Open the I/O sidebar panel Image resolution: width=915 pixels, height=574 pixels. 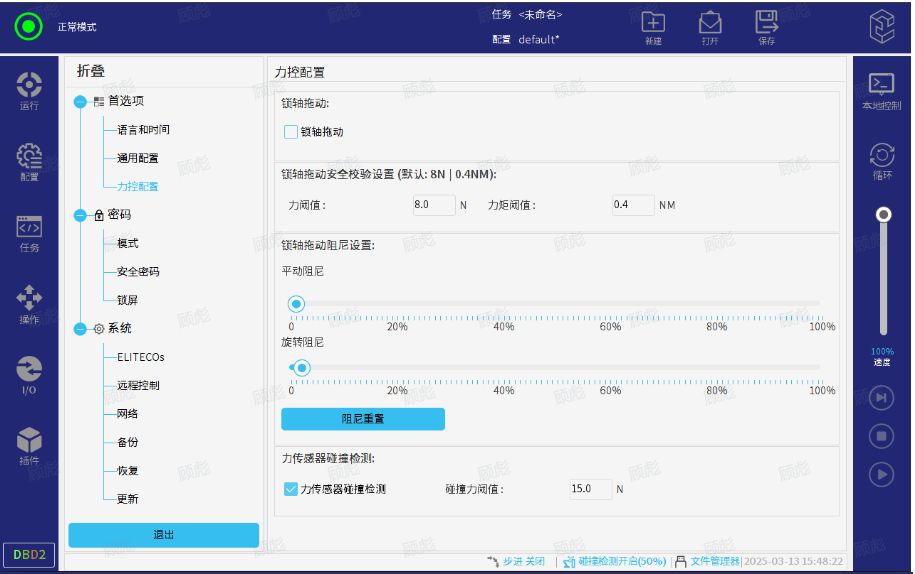29,375
